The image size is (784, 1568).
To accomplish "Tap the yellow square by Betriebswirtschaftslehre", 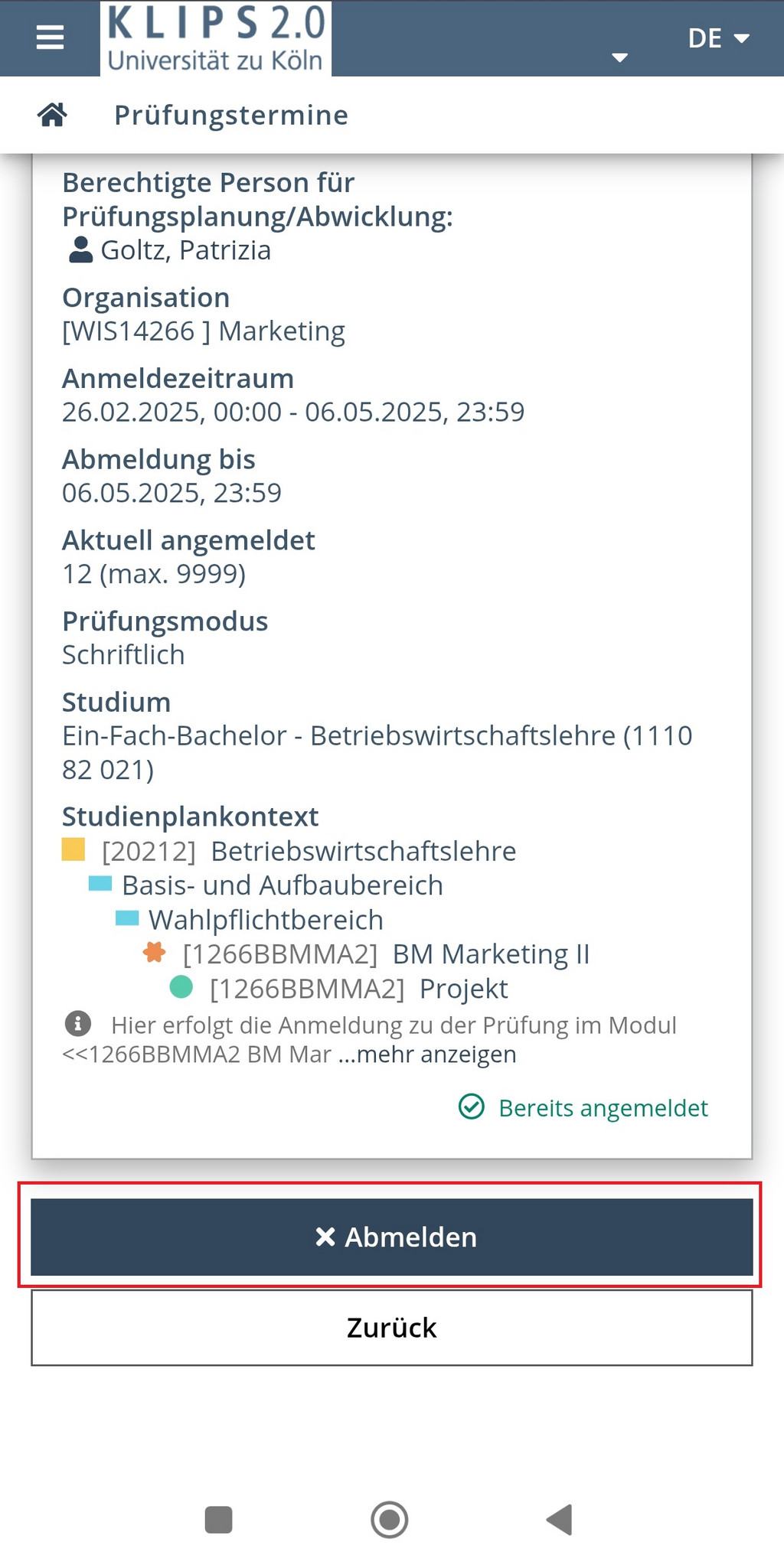I will point(73,849).
